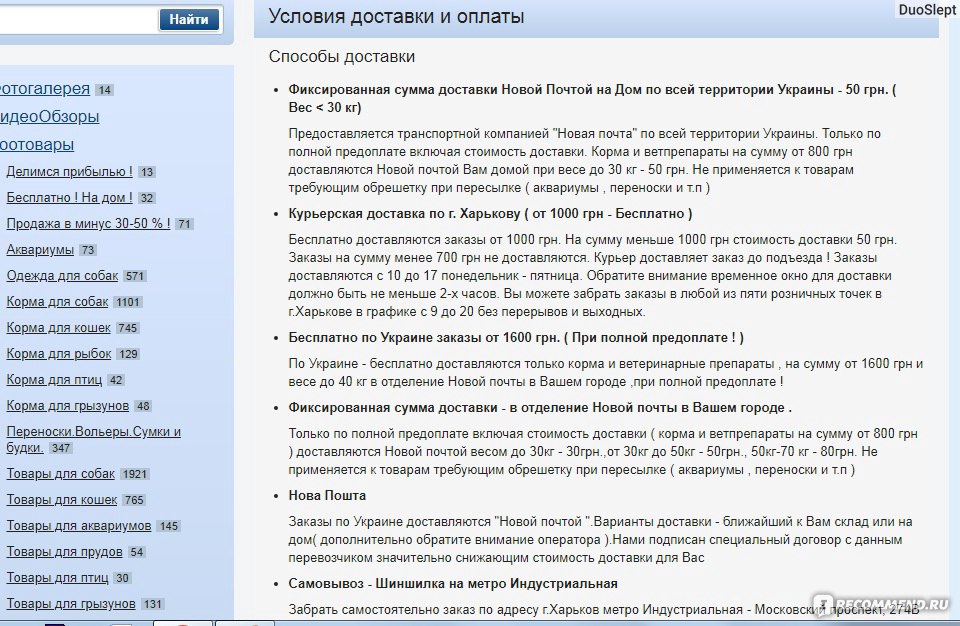
Task: Click Фиксированная сумма доставки в отделение heading
Action: 540,407
